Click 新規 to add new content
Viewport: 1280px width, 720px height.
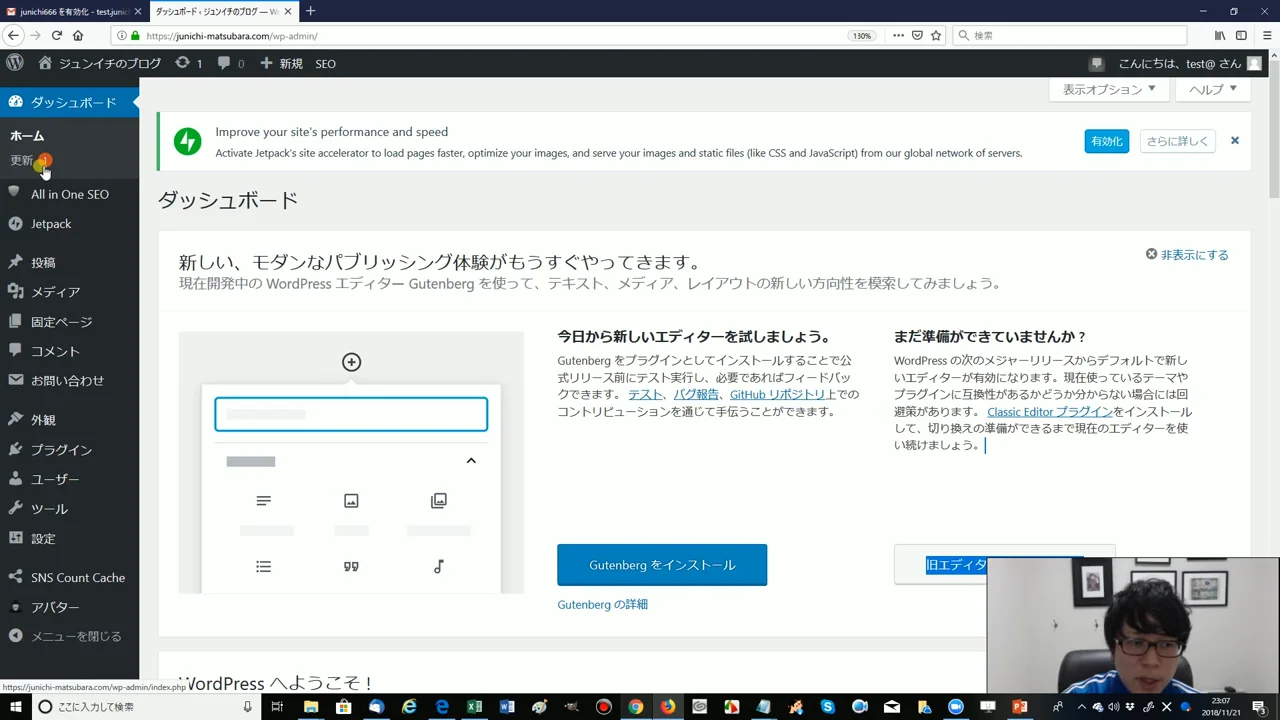point(281,63)
